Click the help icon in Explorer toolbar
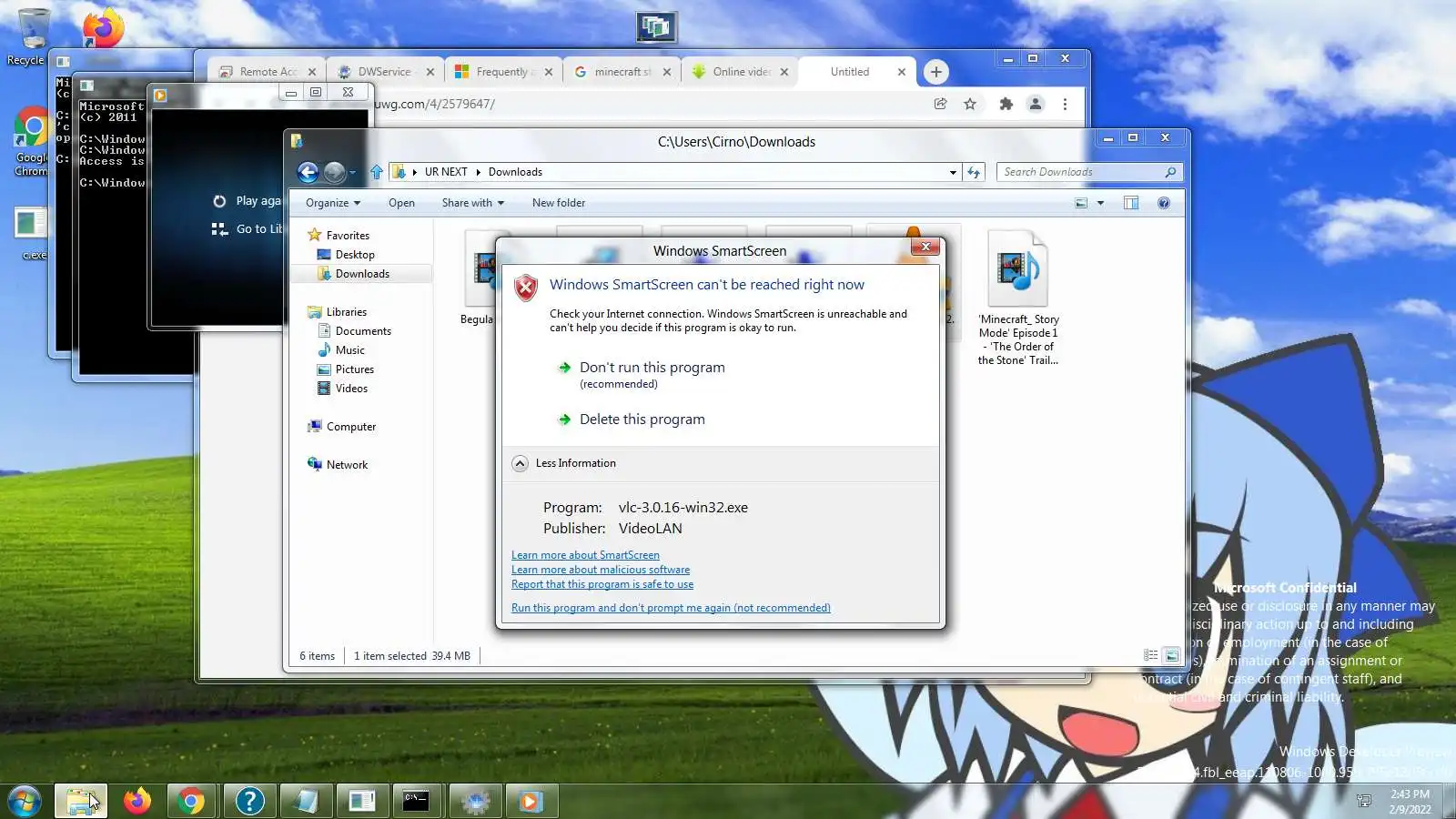Screen dimensions: 1456x819 click(x=1163, y=203)
